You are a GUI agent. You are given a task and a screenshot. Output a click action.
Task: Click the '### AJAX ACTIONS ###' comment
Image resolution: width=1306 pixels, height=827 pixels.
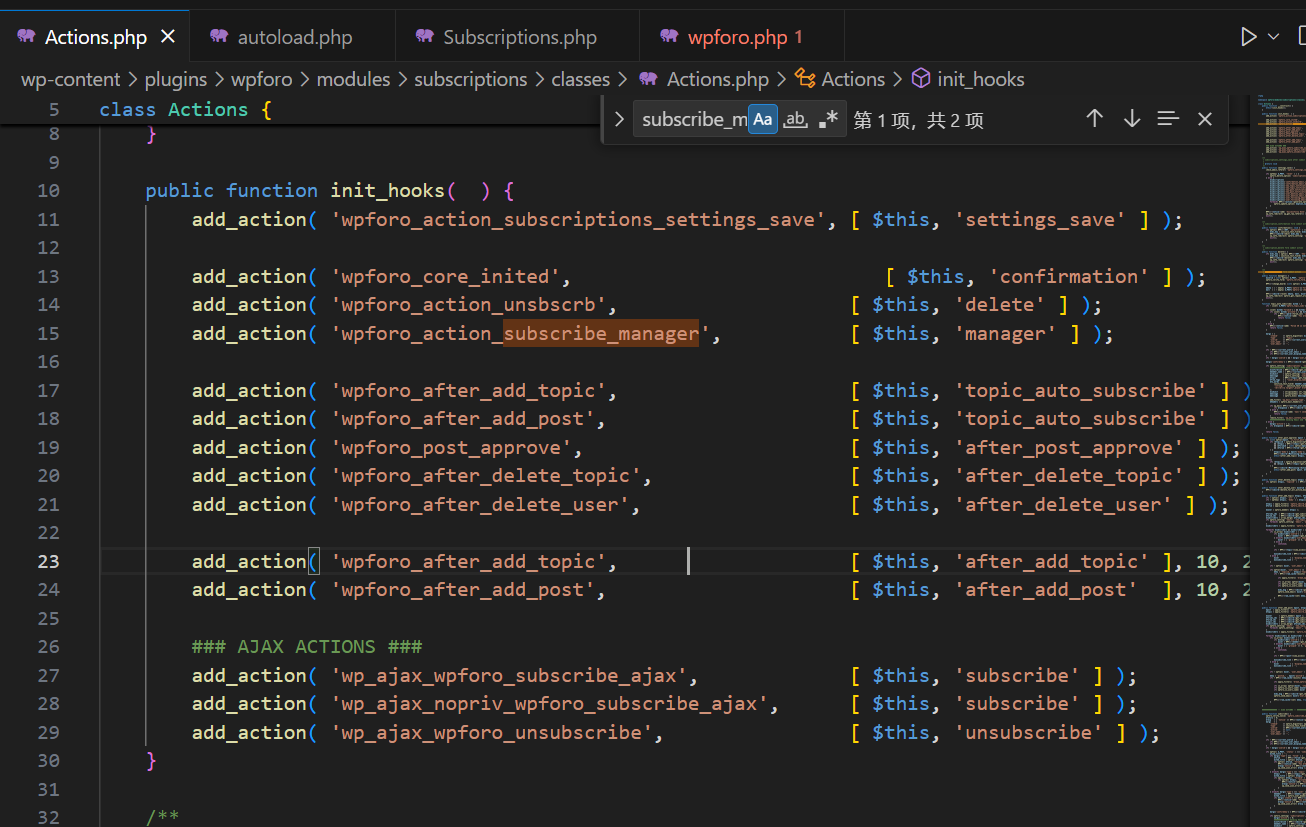(x=307, y=647)
